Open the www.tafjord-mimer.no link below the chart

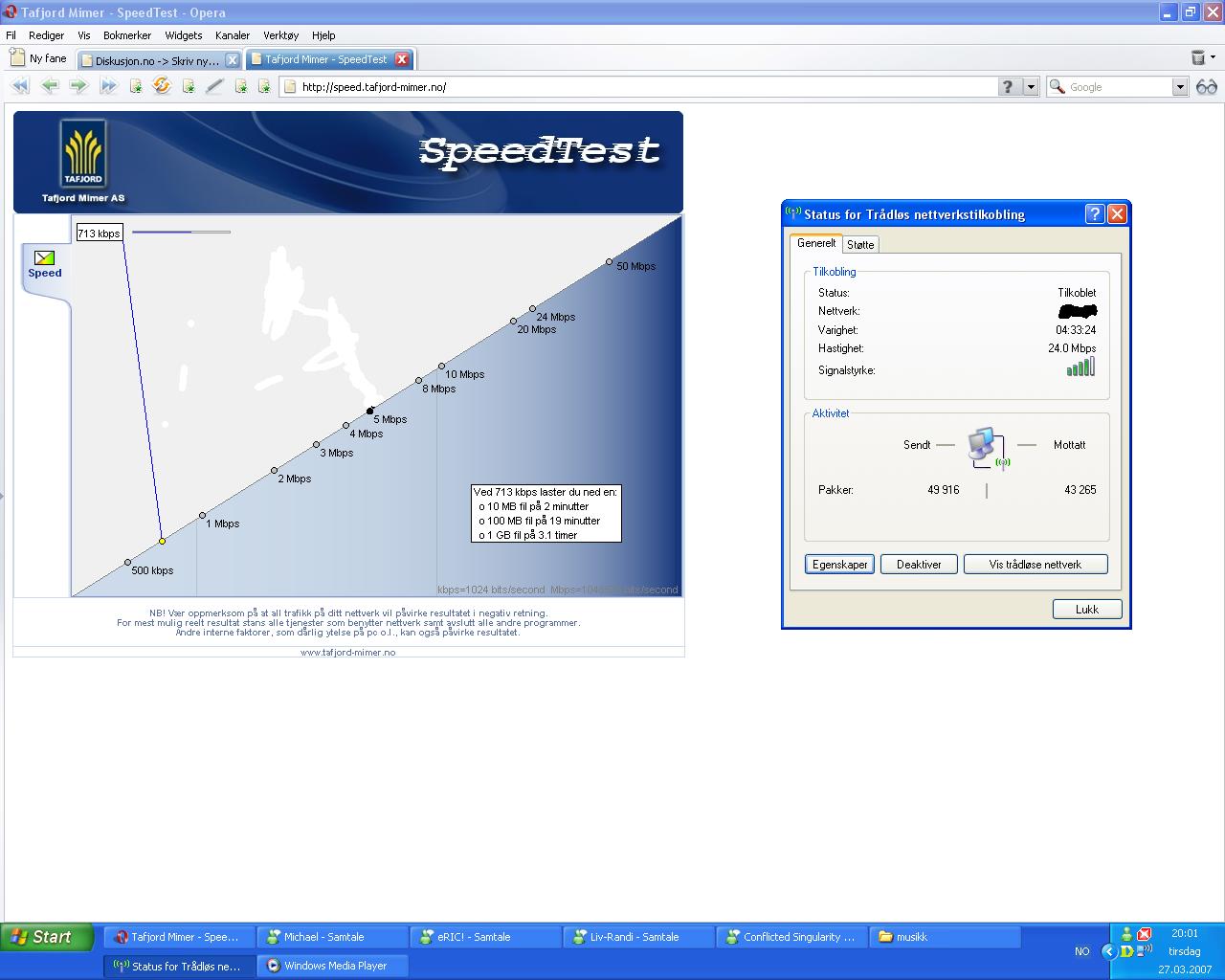coord(348,652)
